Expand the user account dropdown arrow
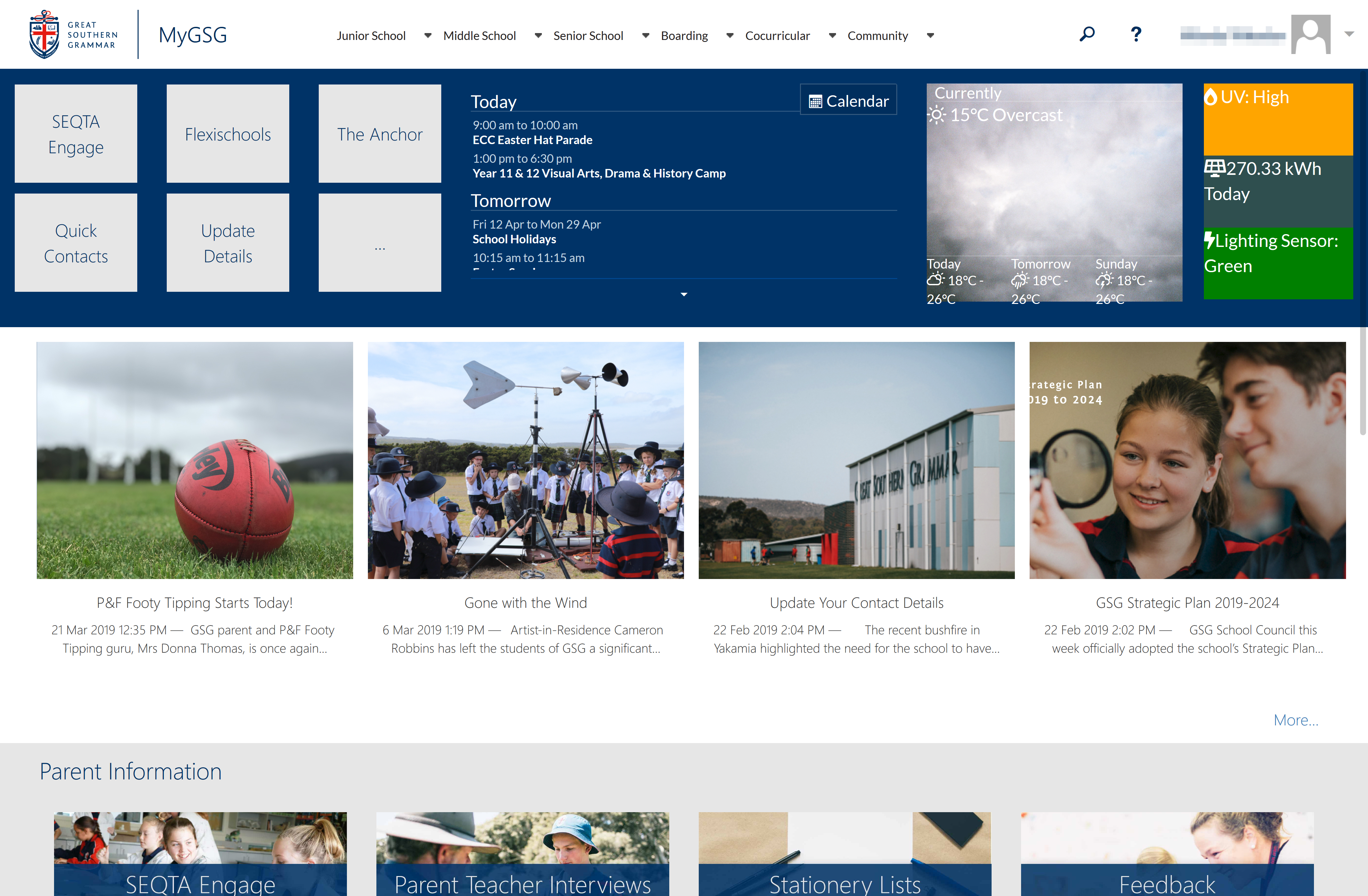Viewport: 1368px width, 896px height. [1348, 34]
